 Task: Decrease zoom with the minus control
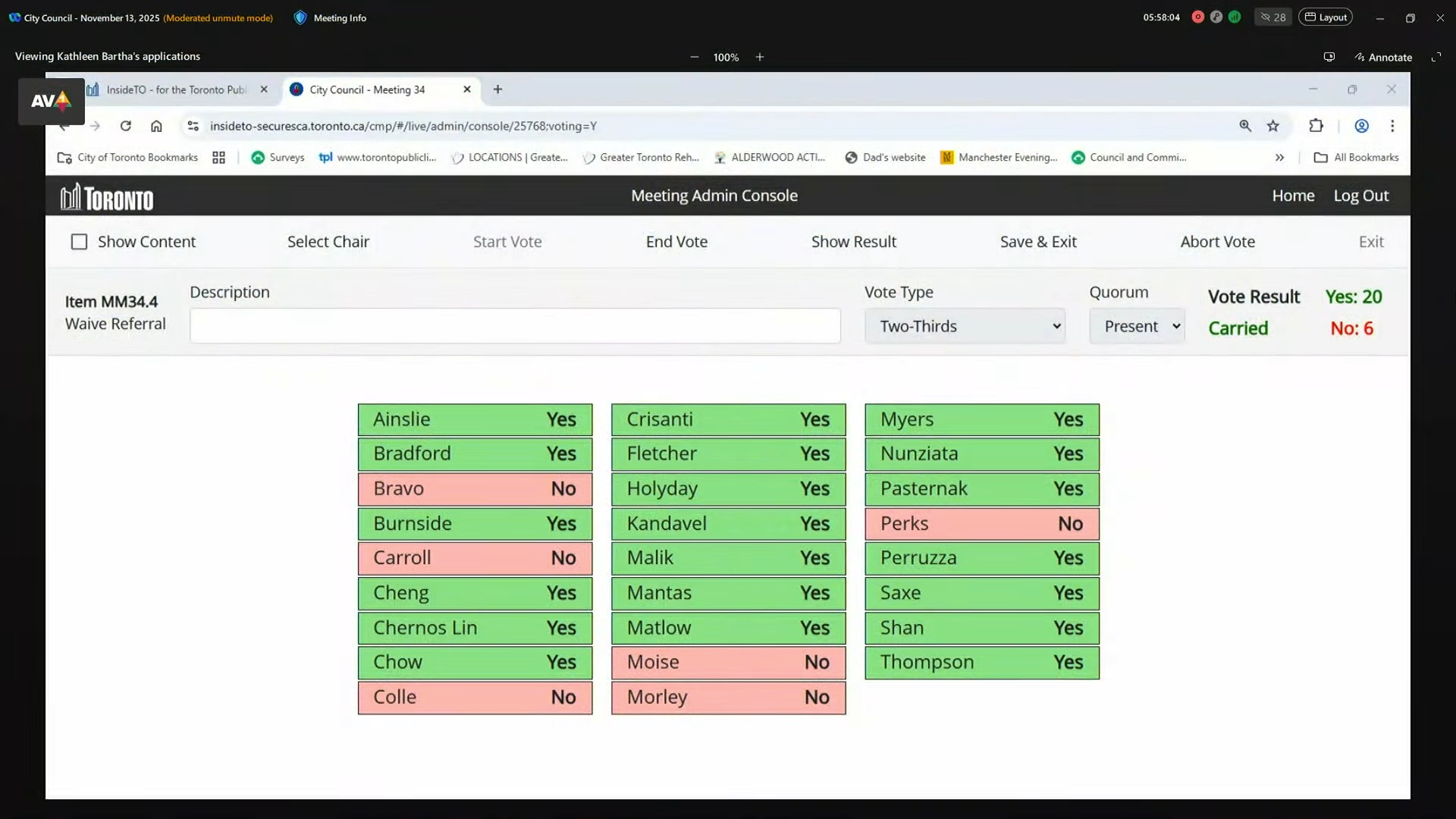click(694, 56)
